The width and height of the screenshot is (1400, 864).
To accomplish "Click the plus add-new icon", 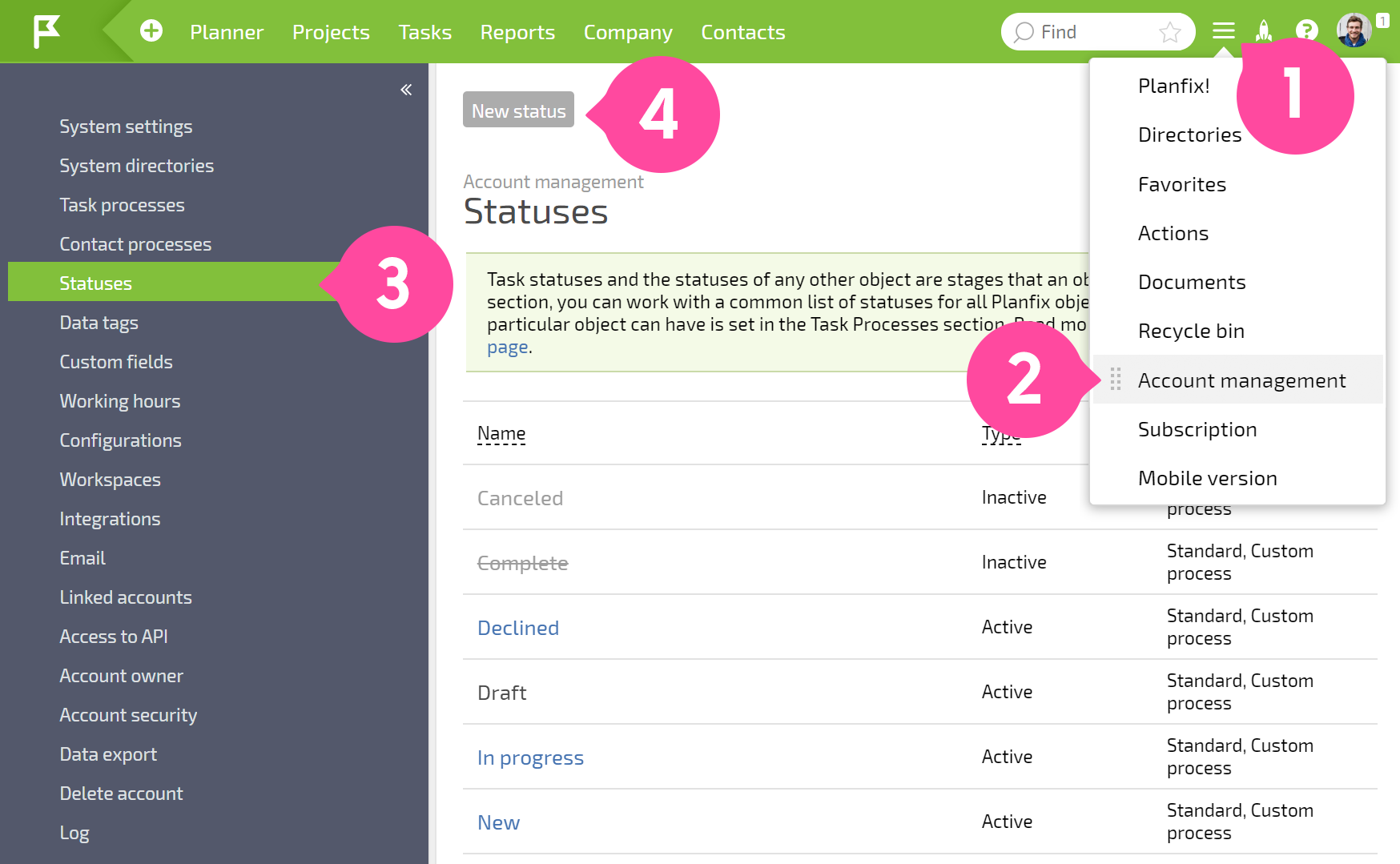I will click(x=151, y=31).
